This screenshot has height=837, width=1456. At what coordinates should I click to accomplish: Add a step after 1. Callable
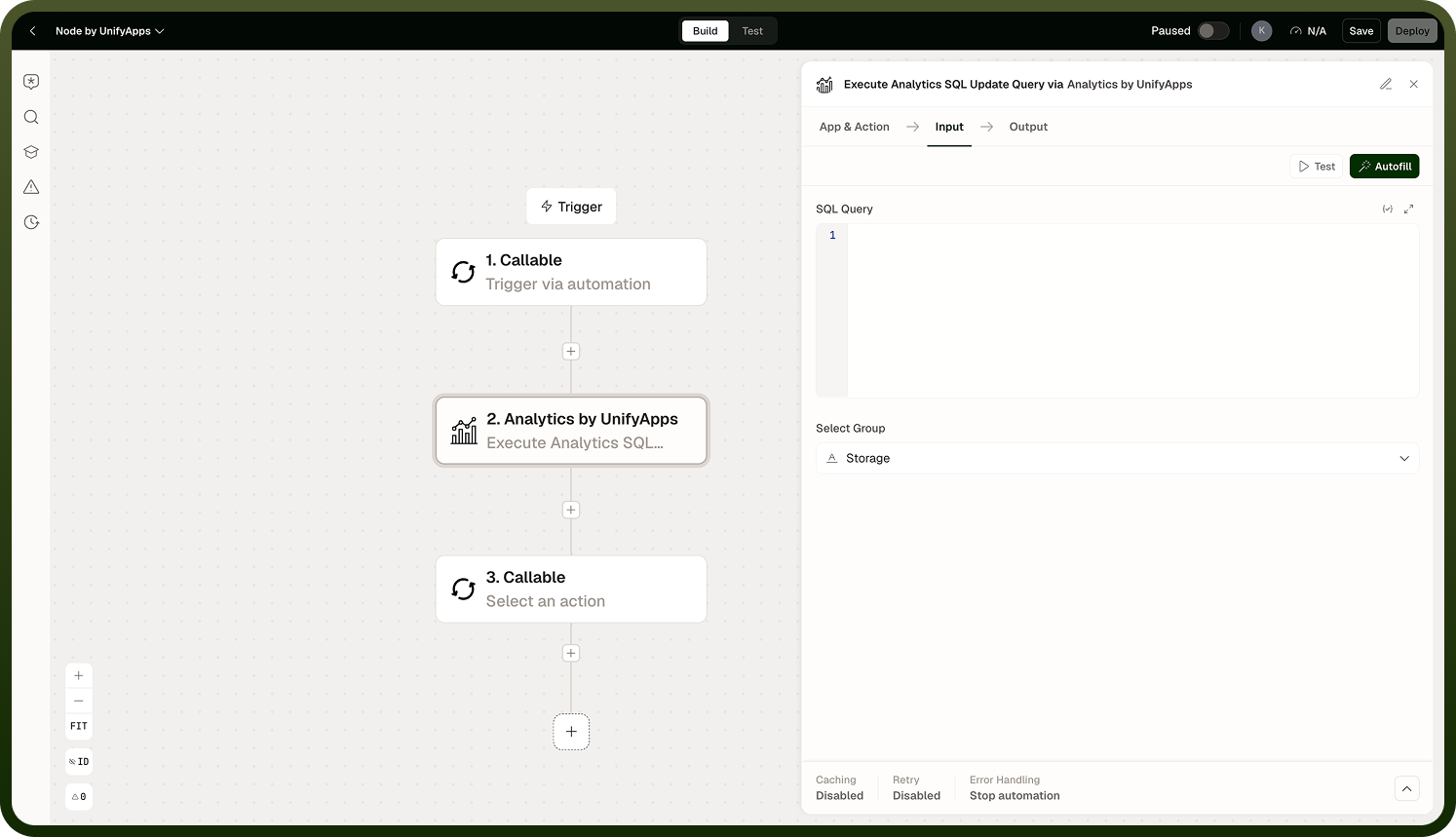click(571, 352)
